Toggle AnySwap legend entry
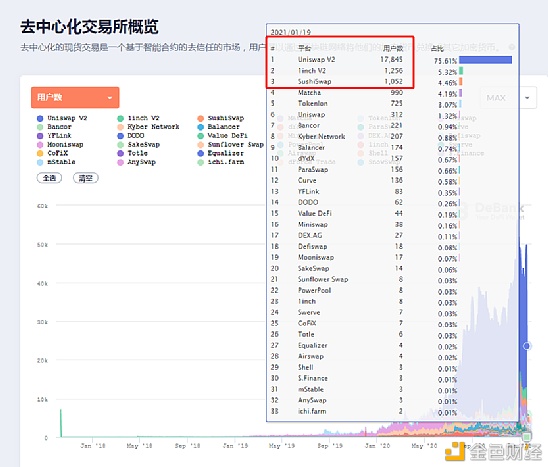Screen dimensions: 548x467 pos(137,162)
